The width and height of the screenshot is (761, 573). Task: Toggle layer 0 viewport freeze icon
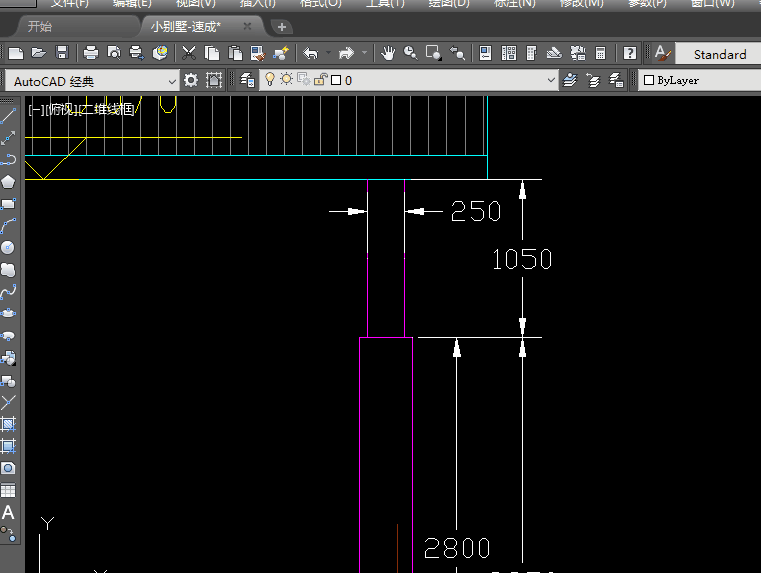click(x=304, y=80)
